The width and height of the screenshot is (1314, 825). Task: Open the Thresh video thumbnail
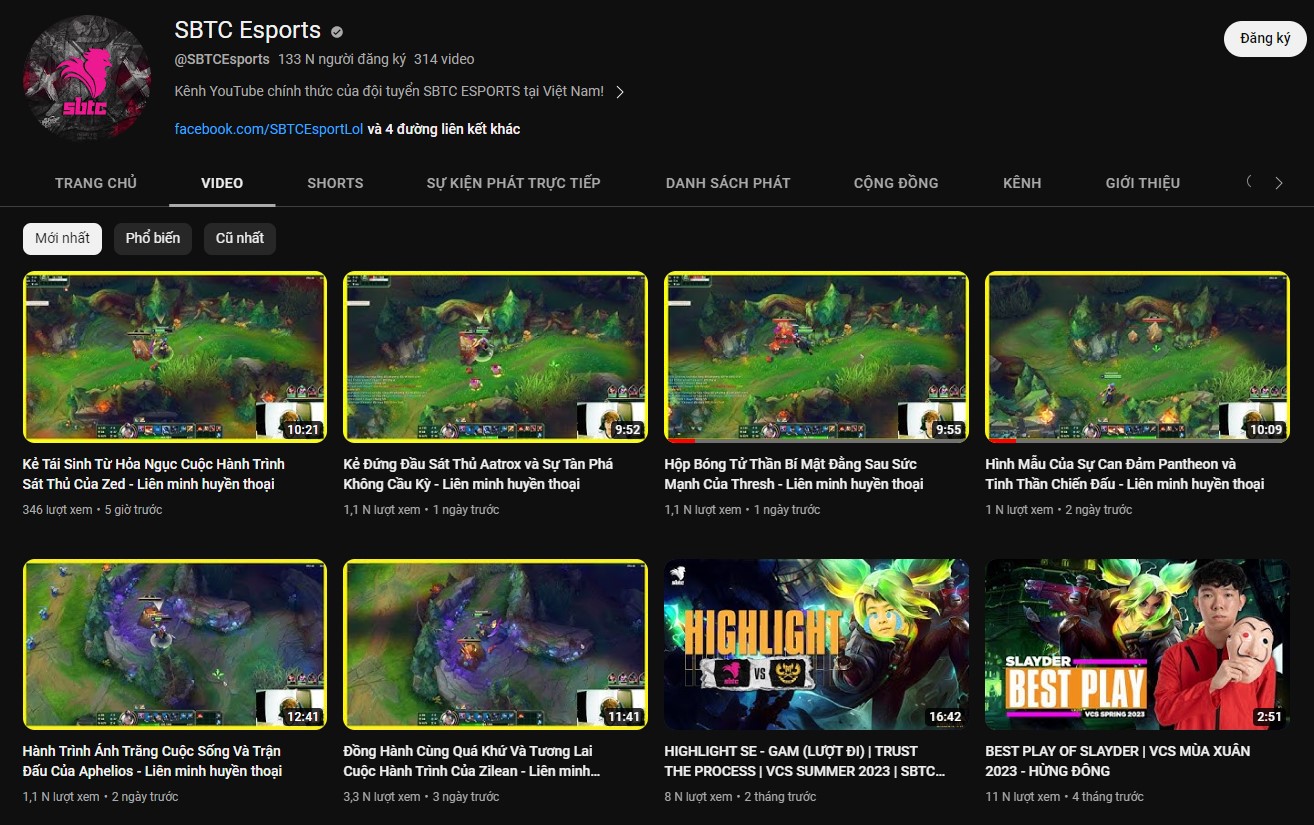pyautogui.click(x=816, y=357)
